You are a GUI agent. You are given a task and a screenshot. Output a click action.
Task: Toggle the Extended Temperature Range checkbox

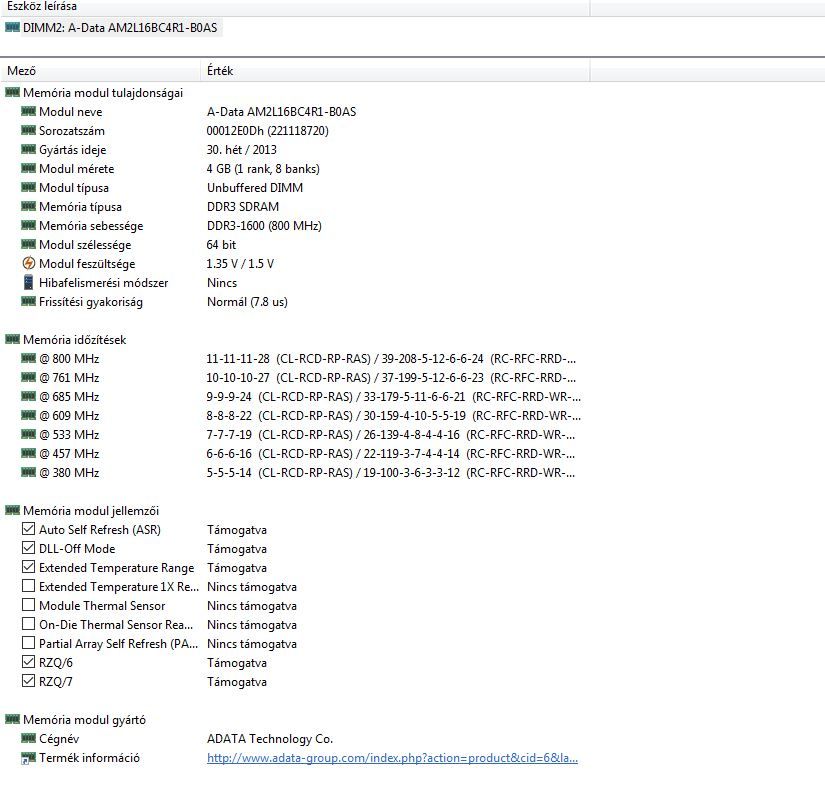point(28,567)
